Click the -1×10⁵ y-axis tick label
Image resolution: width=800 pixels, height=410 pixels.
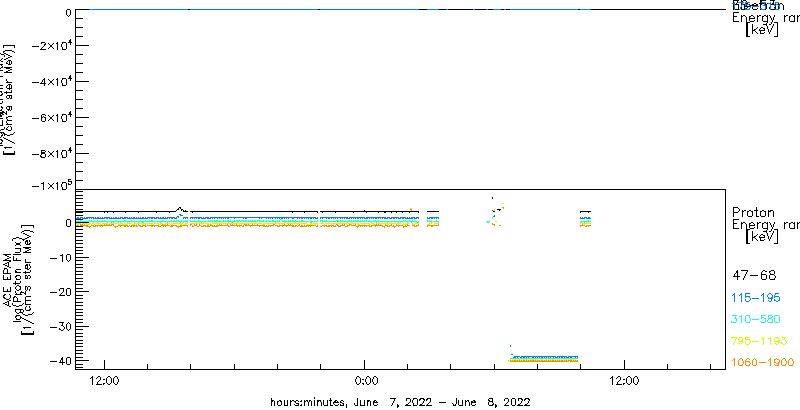pyautogui.click(x=52, y=186)
